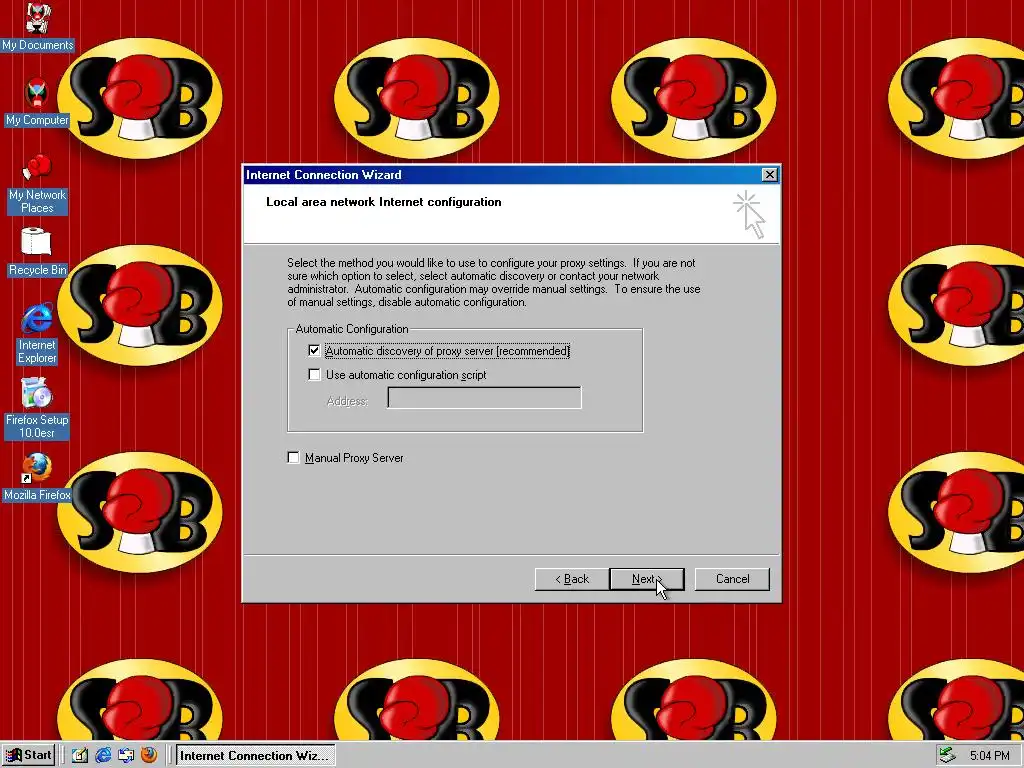Open Firefox Setup 10.0esr installer icon

37,409
